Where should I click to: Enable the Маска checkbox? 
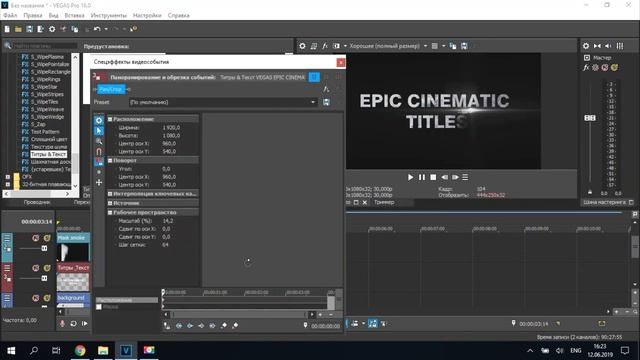99,307
